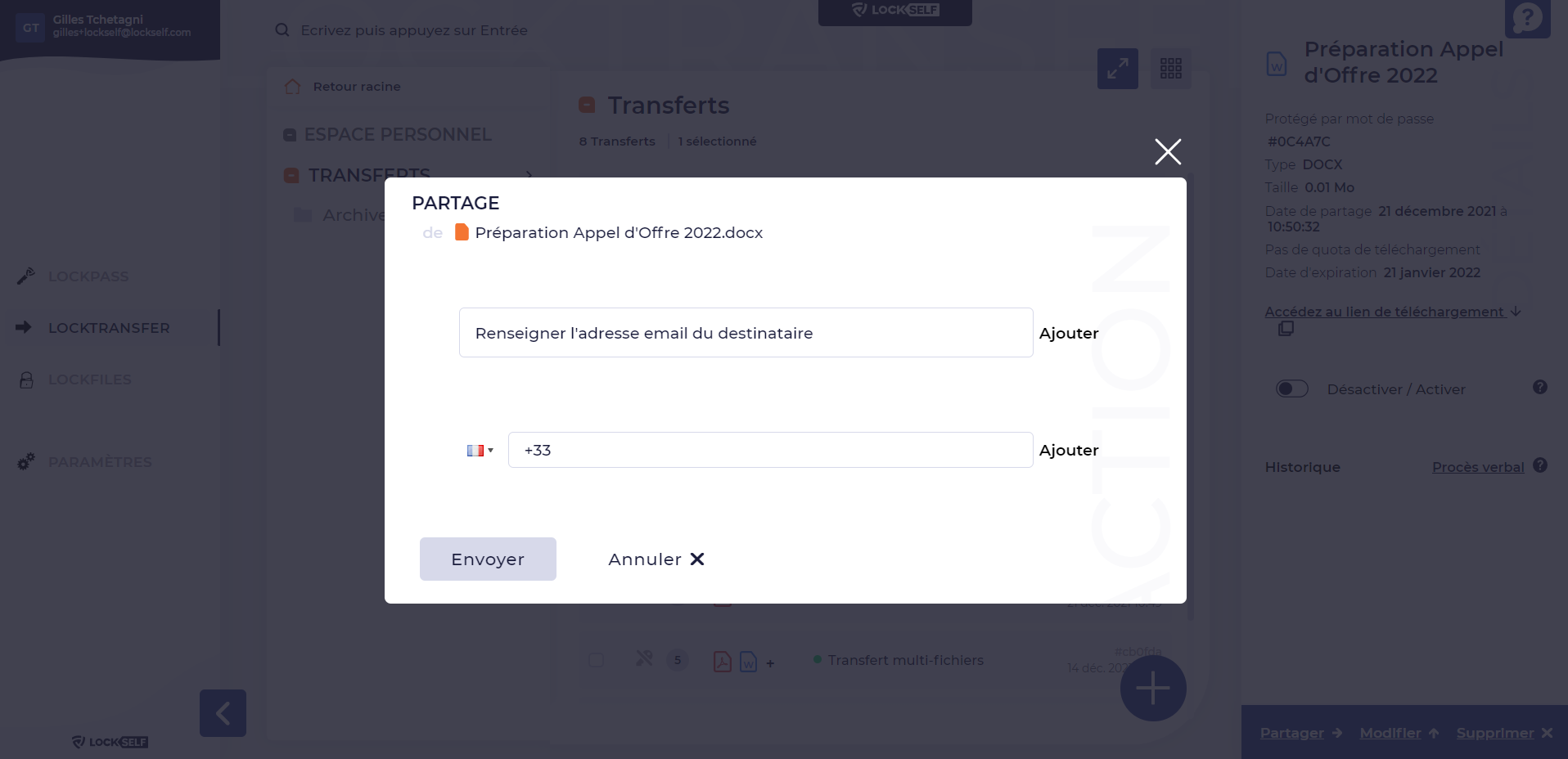Screen dimensions: 1568x759
Task: Click Annuler to cancel sharing
Action: (x=656, y=559)
